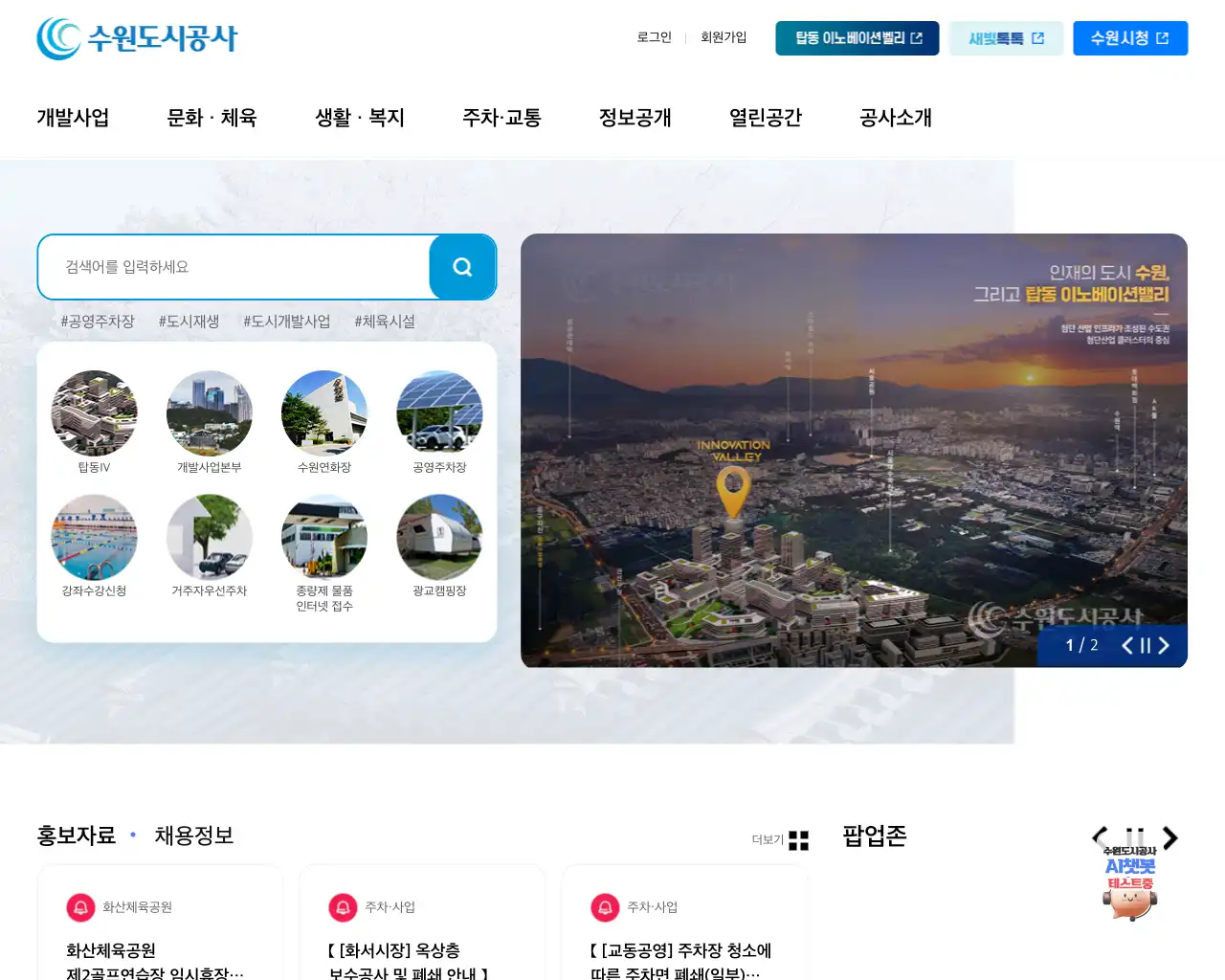Open the 개발사업 main menu

point(73,118)
